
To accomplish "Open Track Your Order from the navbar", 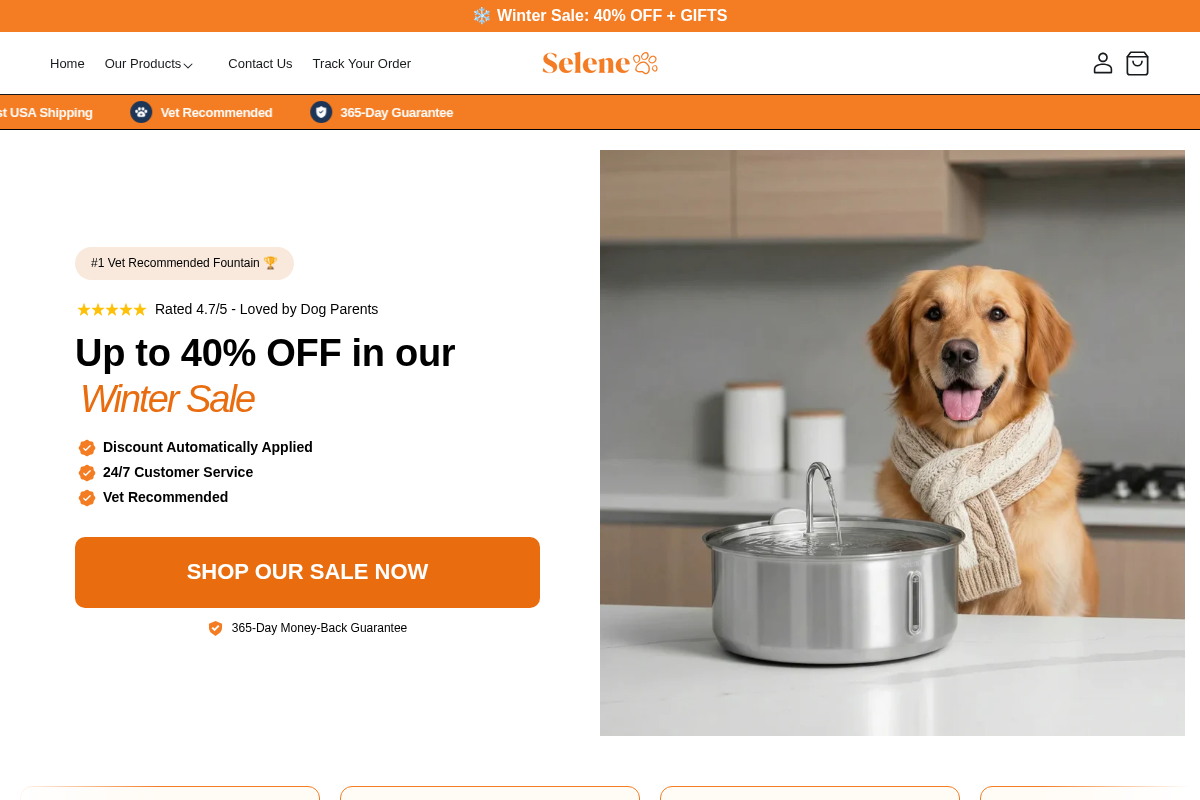I will point(361,63).
